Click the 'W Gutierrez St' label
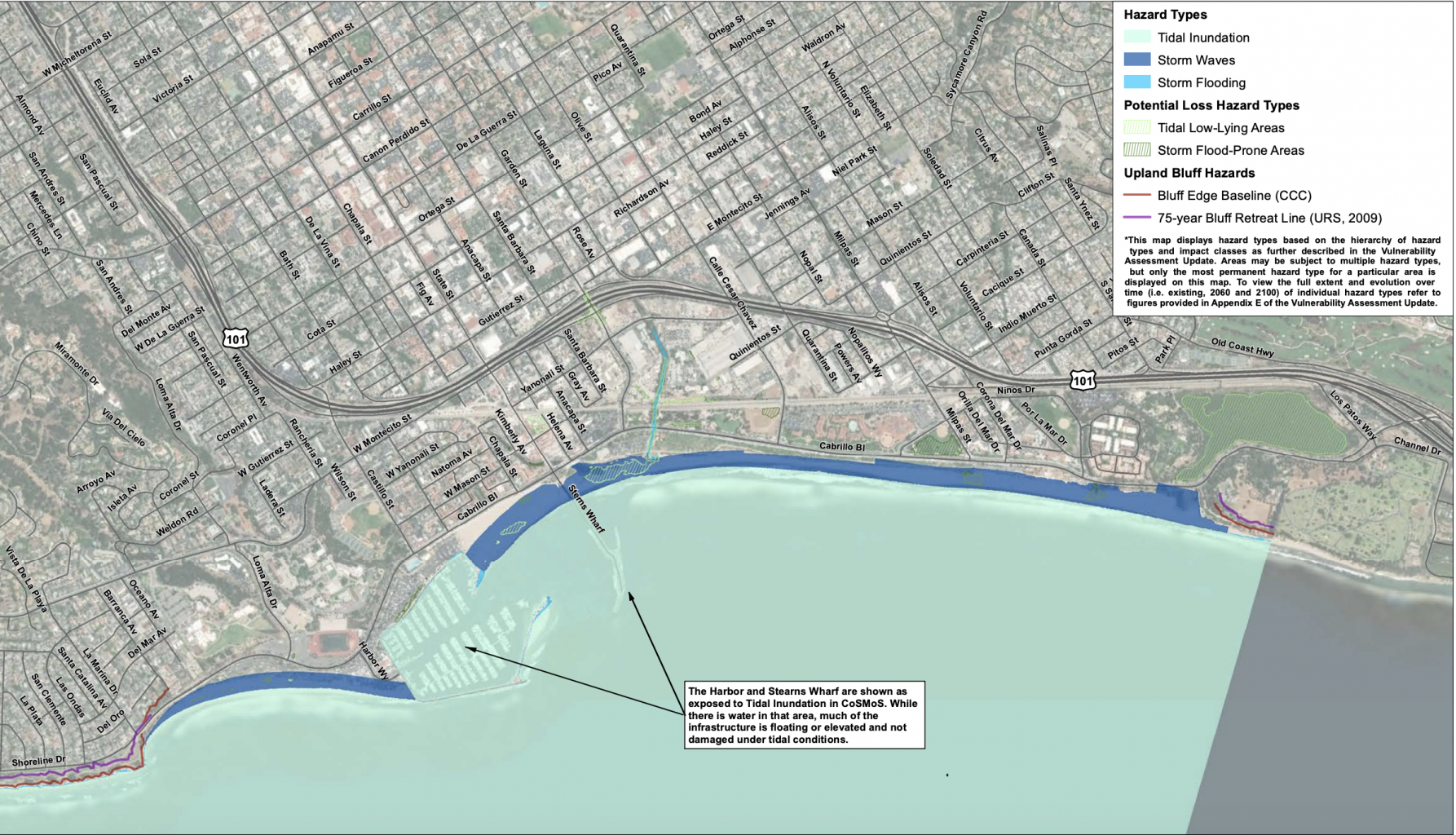The height and width of the screenshot is (835, 1456). coord(265,459)
